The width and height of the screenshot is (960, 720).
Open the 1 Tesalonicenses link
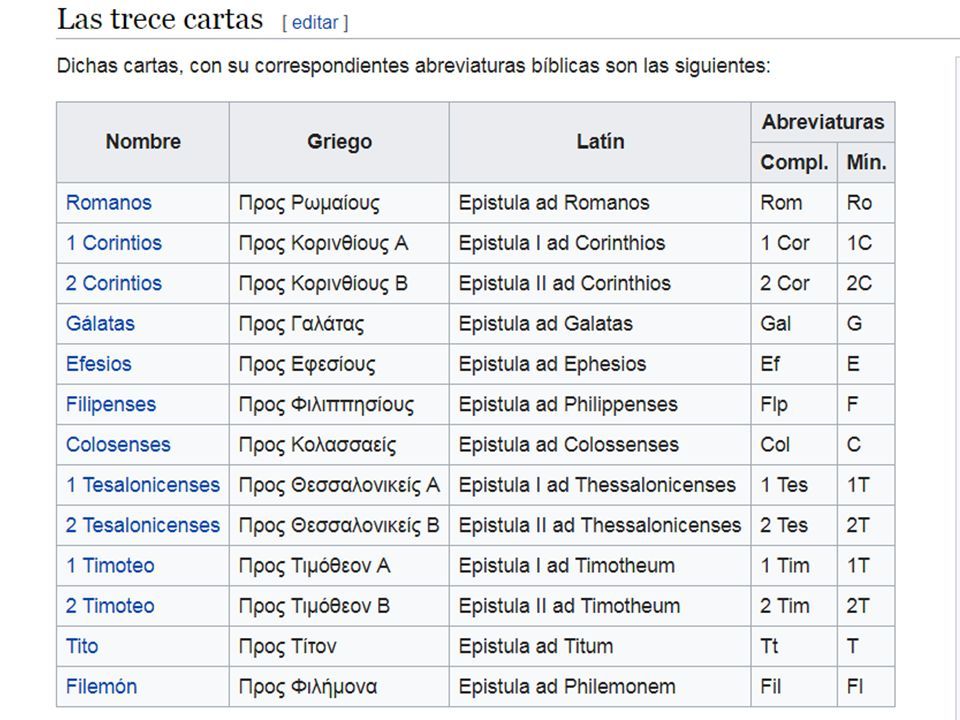pos(143,486)
